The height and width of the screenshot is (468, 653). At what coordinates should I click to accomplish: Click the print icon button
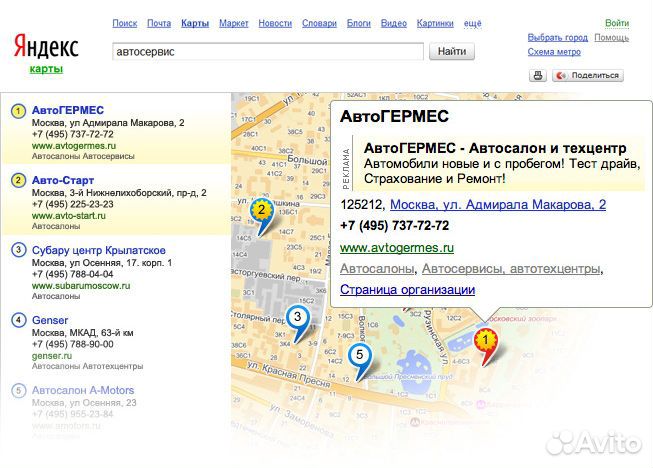point(538,75)
